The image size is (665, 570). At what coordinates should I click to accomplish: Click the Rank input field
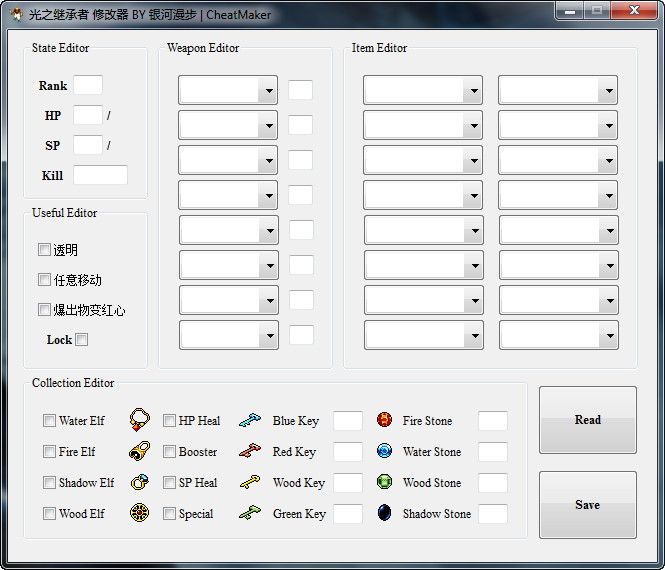(x=87, y=86)
